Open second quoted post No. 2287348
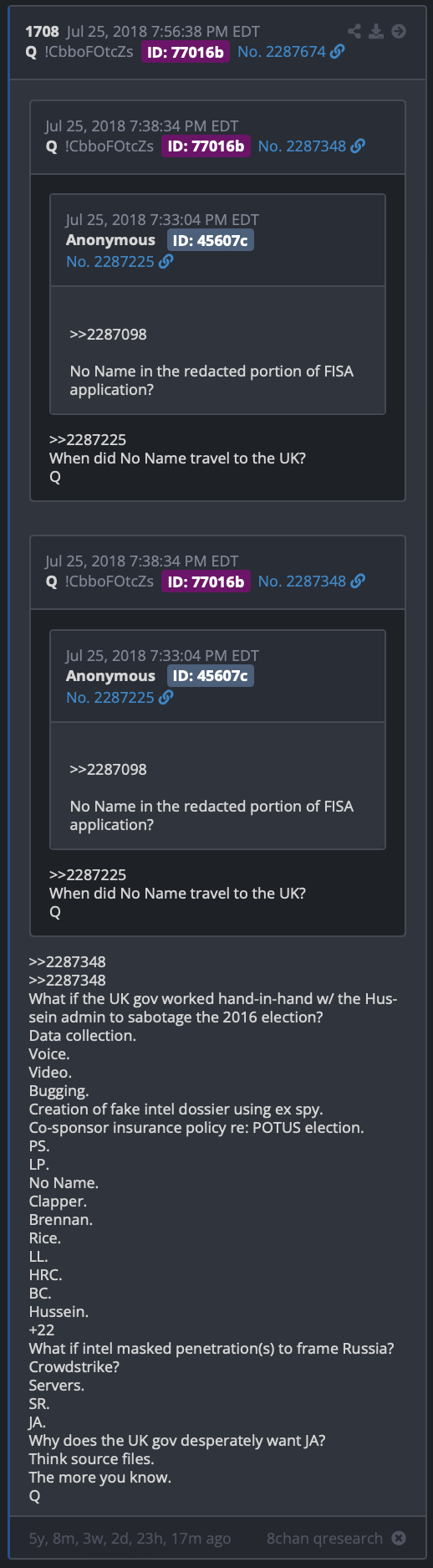433x1568 pixels. tap(302, 582)
